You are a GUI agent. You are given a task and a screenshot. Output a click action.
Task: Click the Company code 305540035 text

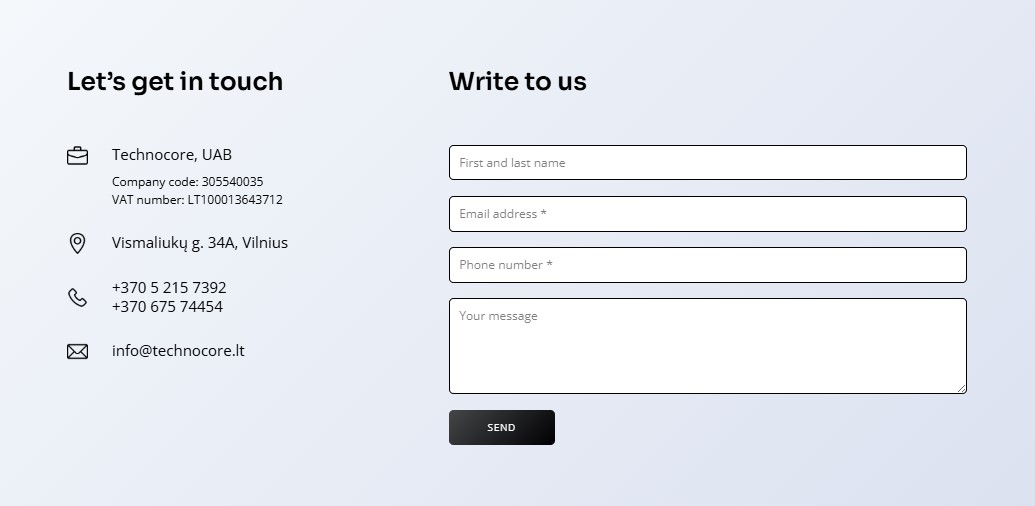tap(187, 182)
